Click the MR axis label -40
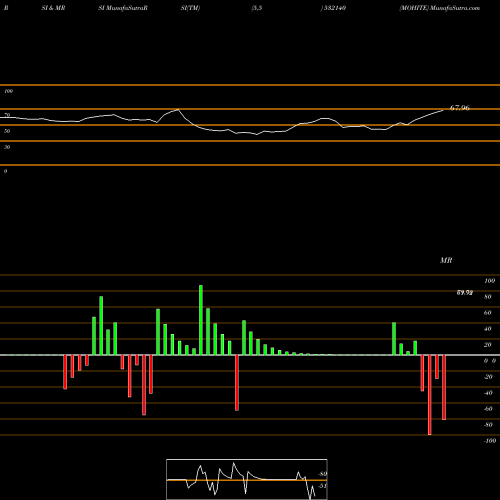The height and width of the screenshot is (500, 500). (488, 393)
